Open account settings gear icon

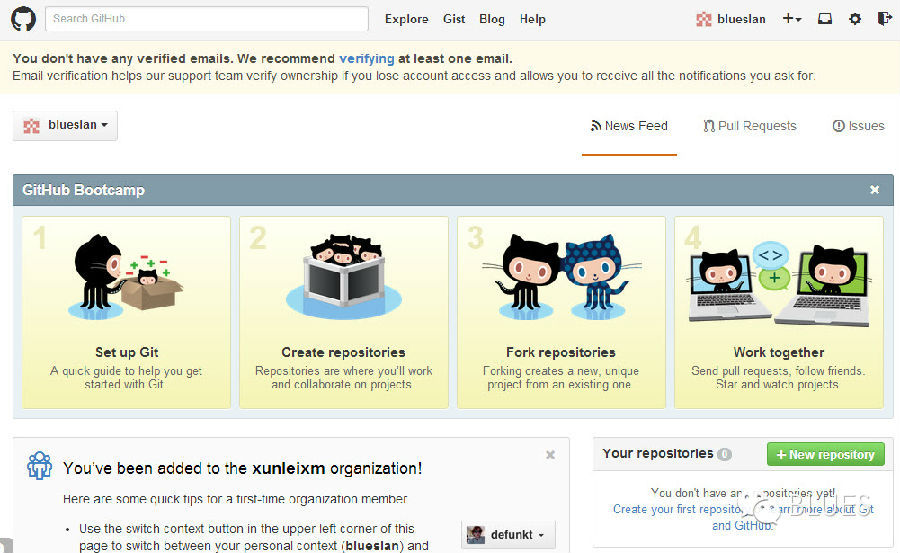[855, 19]
